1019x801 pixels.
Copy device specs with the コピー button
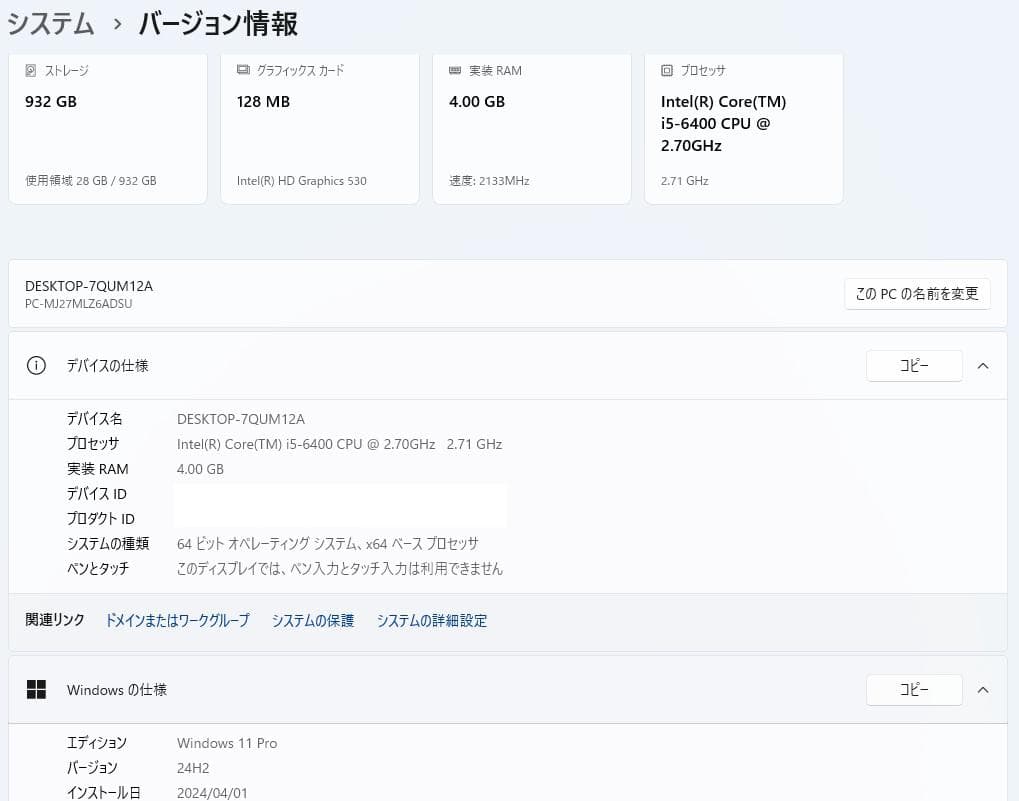tap(913, 365)
